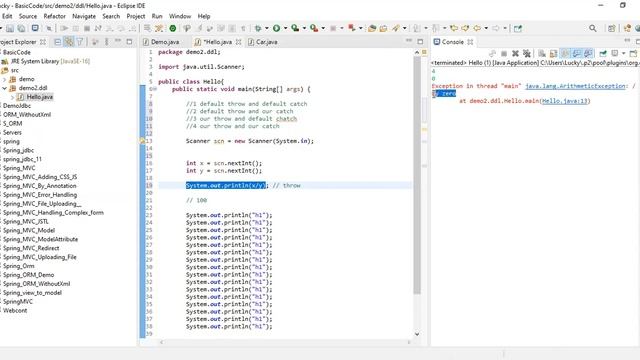This screenshot has height=360, width=640.
Task: Click the Save icon in toolbar
Action: point(10,28)
